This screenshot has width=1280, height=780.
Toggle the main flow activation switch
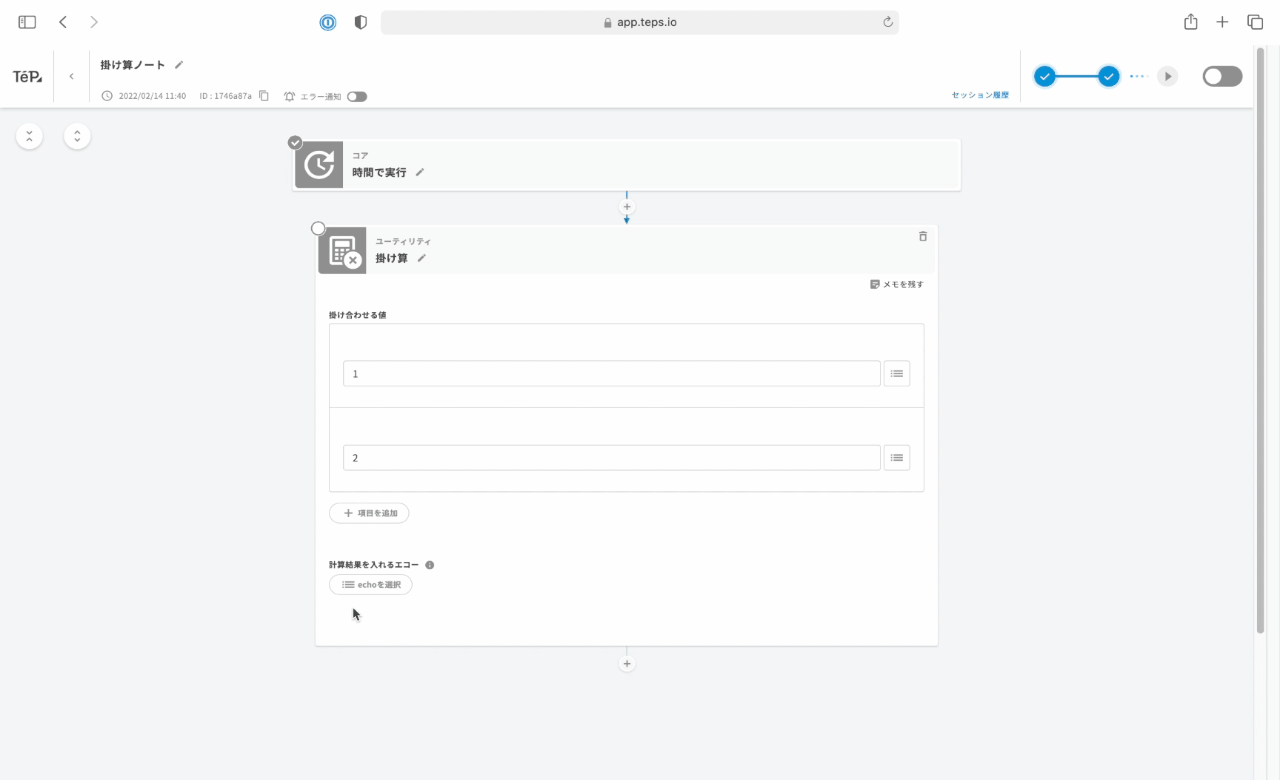click(x=1222, y=77)
